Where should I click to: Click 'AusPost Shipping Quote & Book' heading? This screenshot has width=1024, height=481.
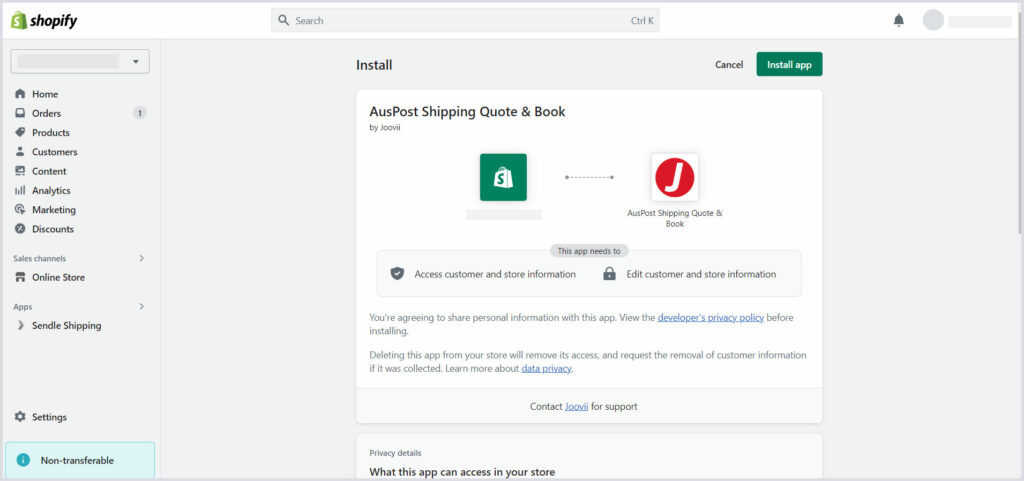click(468, 112)
